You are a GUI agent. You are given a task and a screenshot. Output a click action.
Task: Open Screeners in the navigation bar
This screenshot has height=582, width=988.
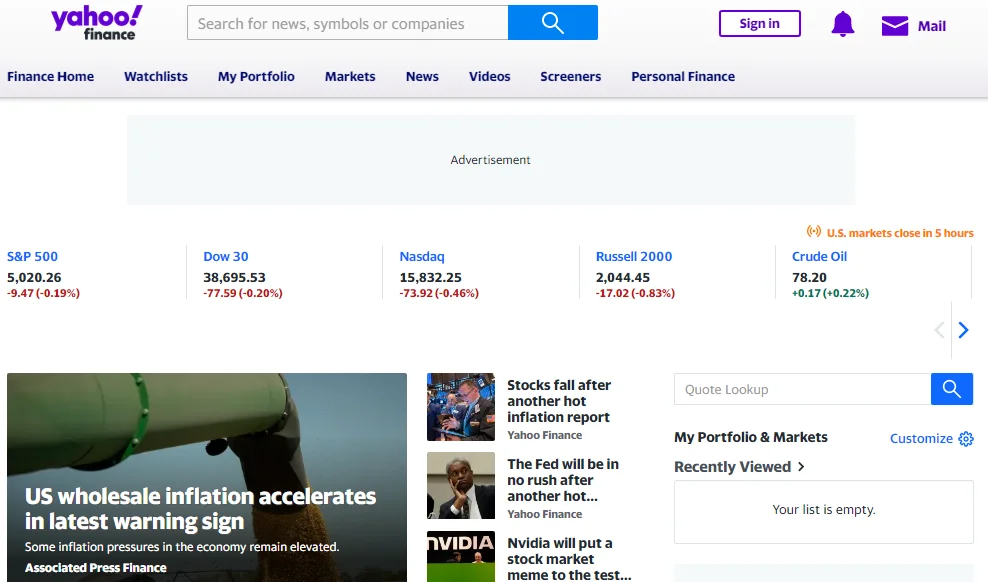[570, 76]
